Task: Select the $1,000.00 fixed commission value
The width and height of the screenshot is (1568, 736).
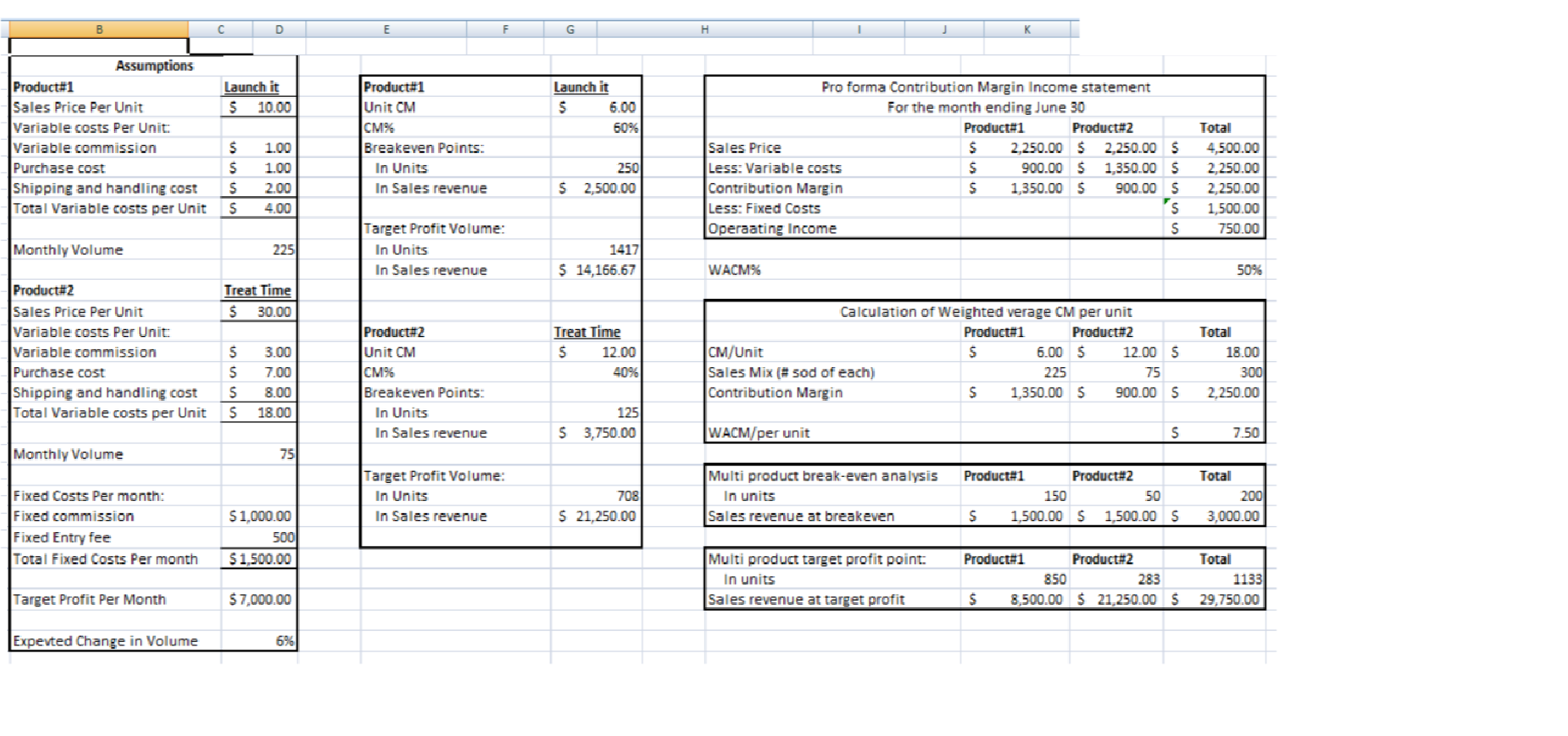Action: [259, 516]
